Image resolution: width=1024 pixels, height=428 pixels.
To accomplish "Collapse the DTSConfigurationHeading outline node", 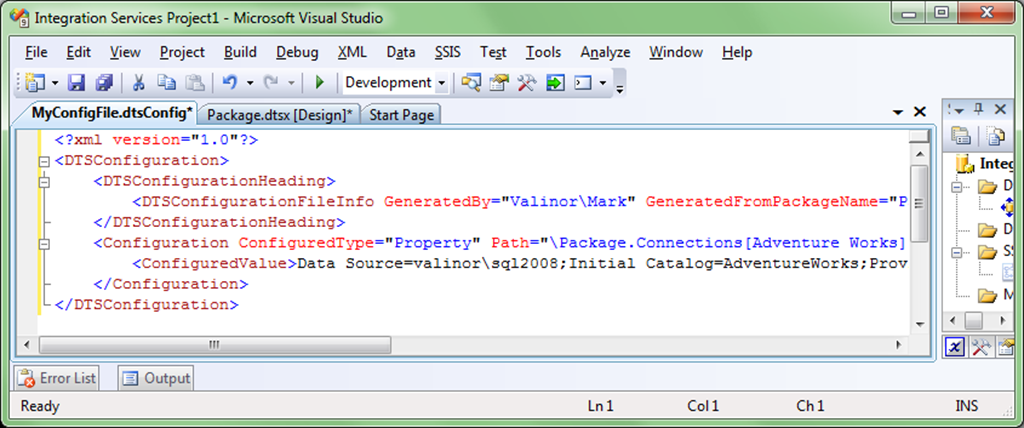I will pos(43,182).
